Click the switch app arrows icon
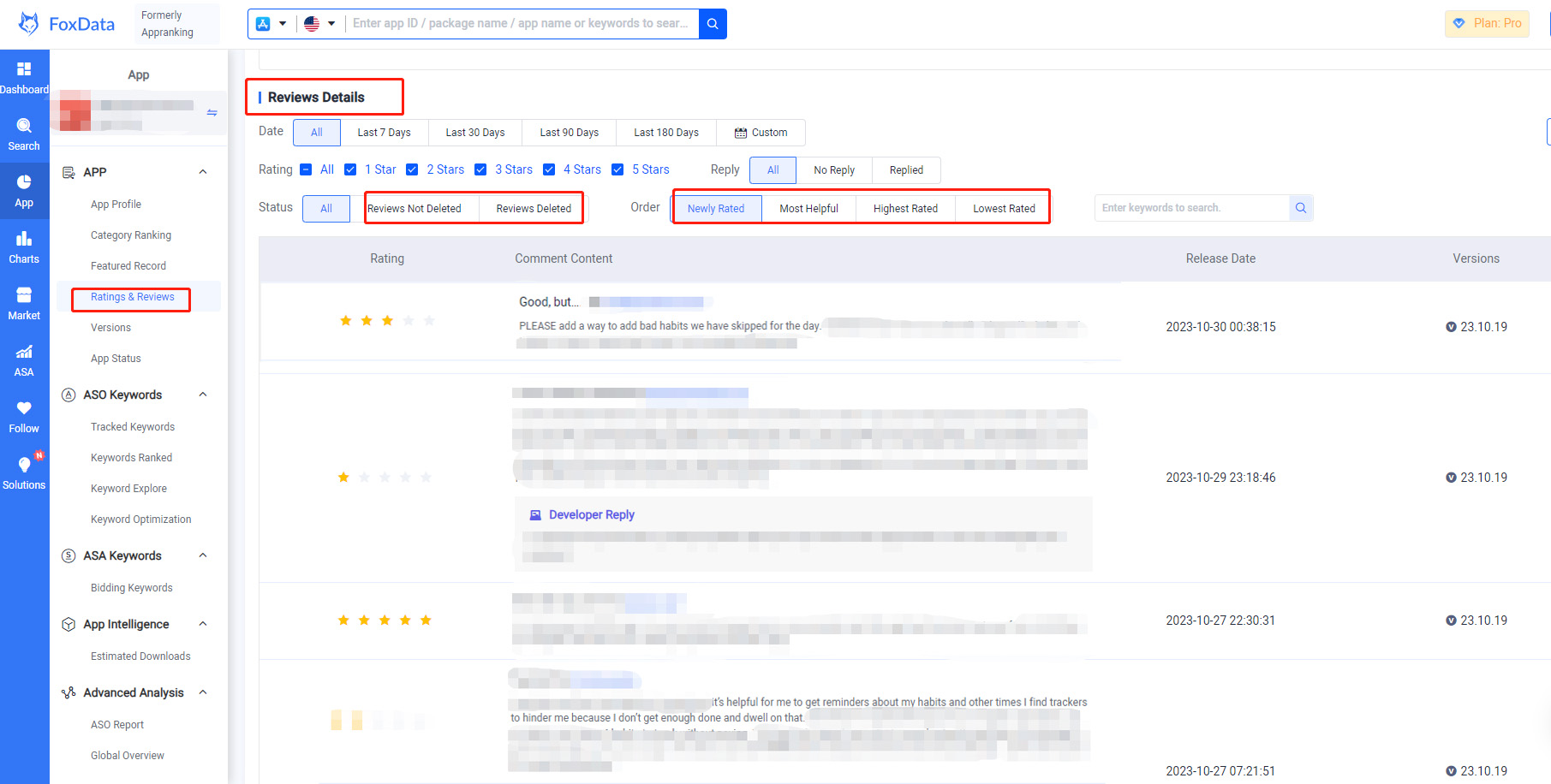Screen dimensions: 1551x784 (x=212, y=113)
